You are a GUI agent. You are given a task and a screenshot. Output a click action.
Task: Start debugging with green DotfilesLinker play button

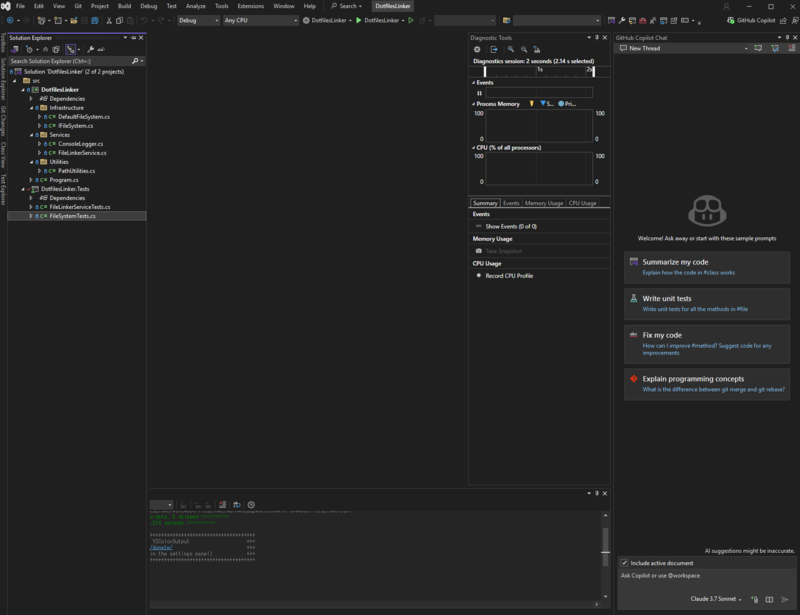coord(377,20)
